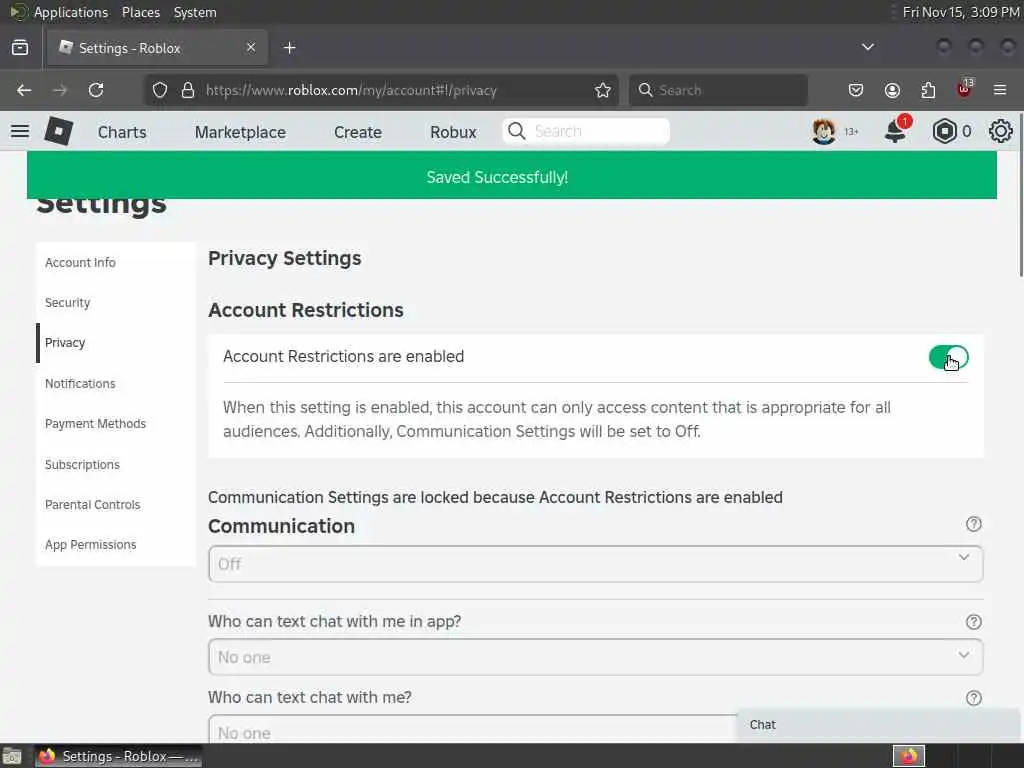Expand the text chat in app dropdown

point(595,657)
